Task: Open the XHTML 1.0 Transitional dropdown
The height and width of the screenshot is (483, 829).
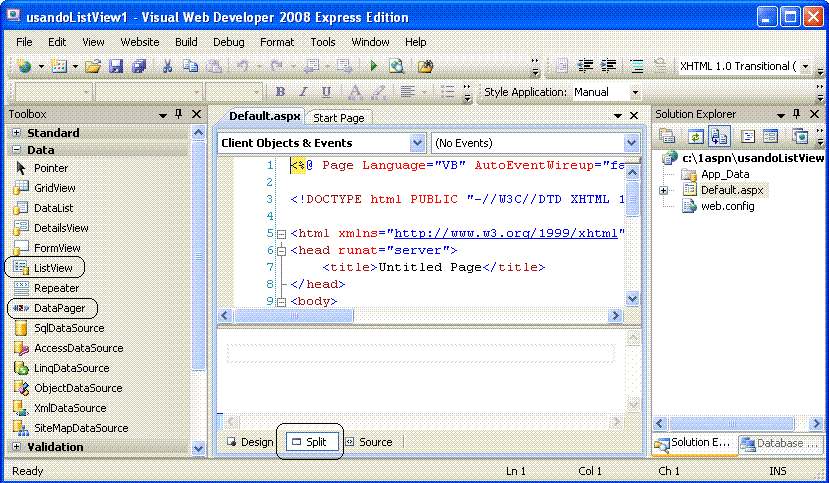Action: click(x=805, y=66)
